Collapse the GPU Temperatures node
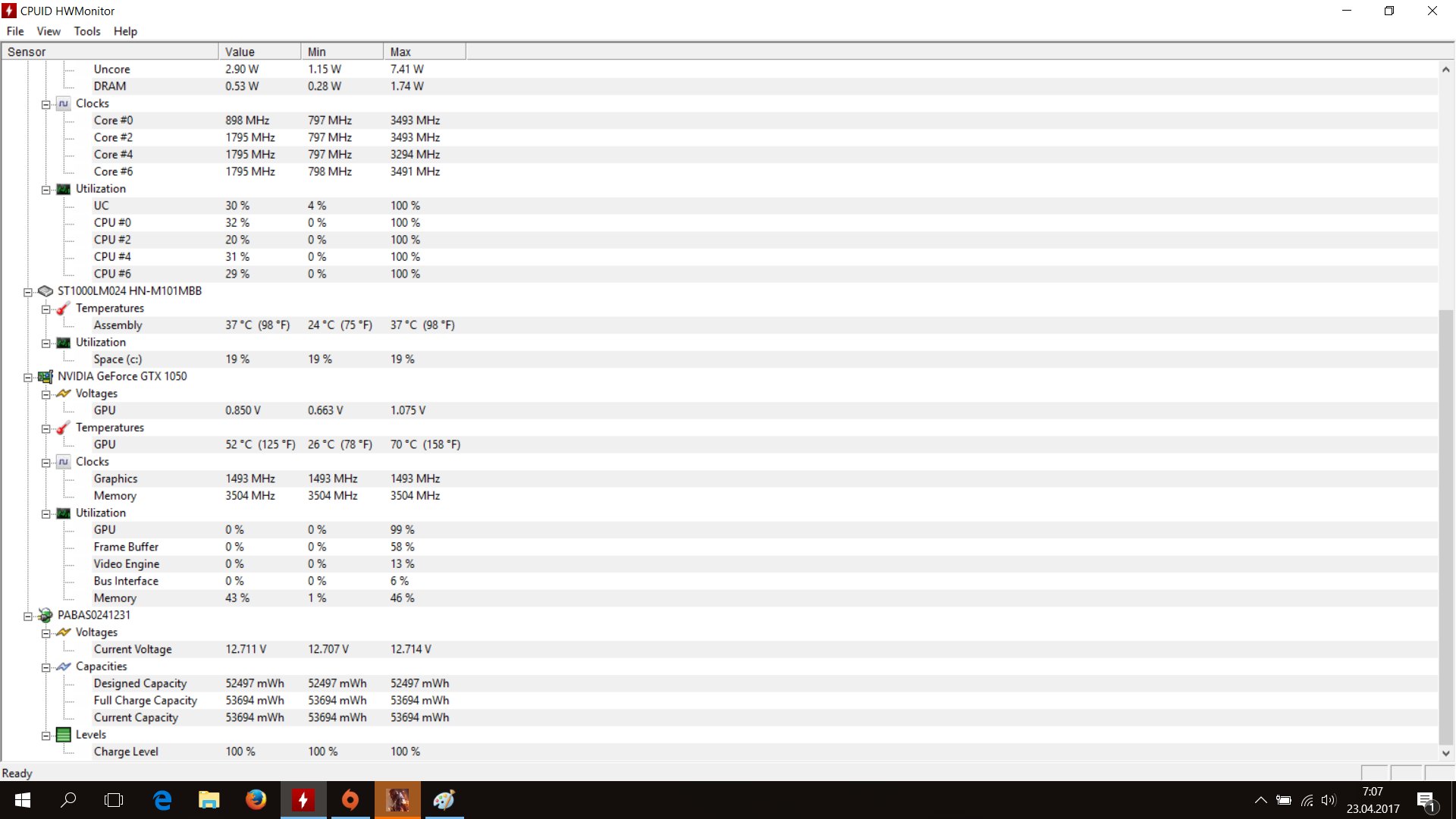The width and height of the screenshot is (1456, 819). 46,428
